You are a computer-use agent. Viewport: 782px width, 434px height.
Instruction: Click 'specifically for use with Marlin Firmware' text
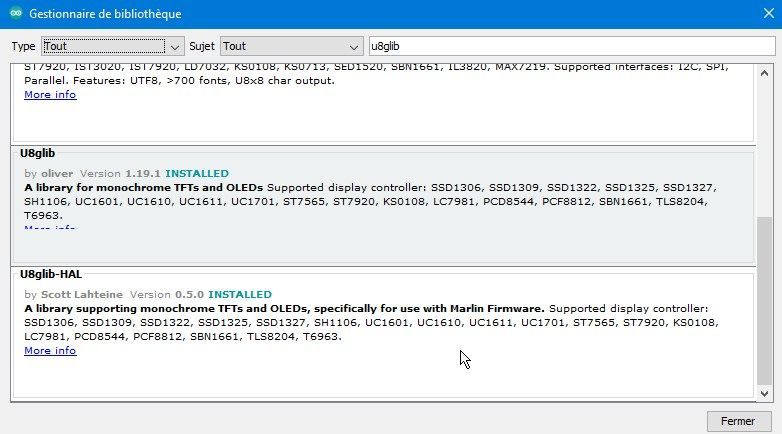coord(429,309)
